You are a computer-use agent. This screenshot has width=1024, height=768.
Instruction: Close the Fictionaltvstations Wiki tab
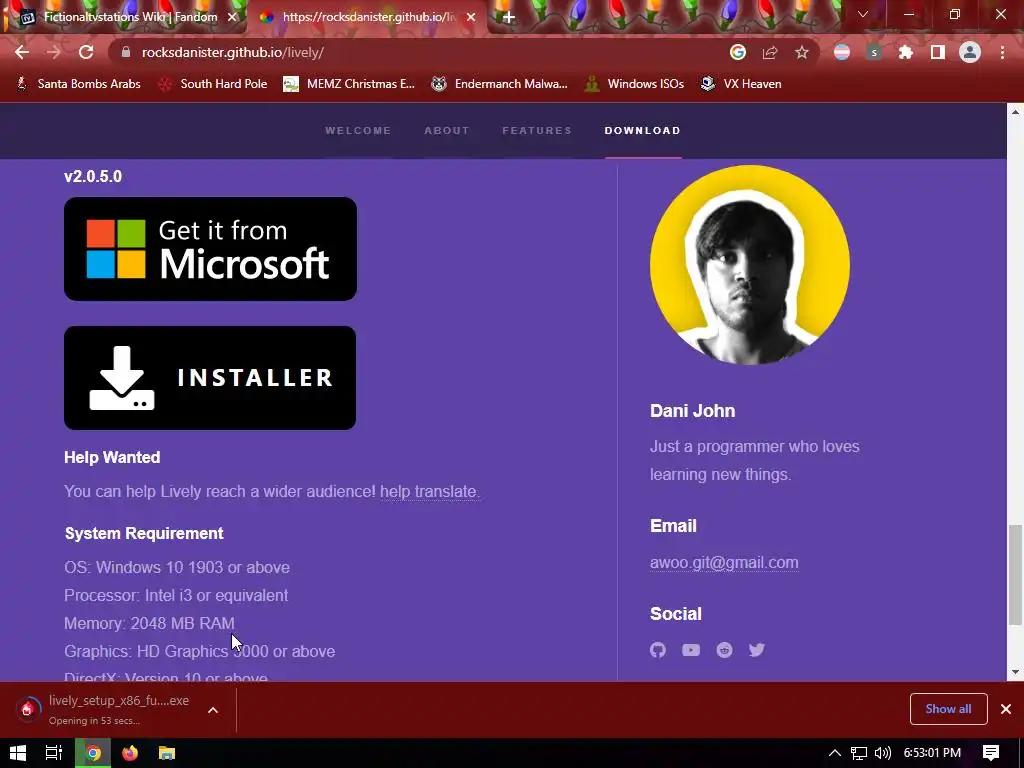(232, 18)
